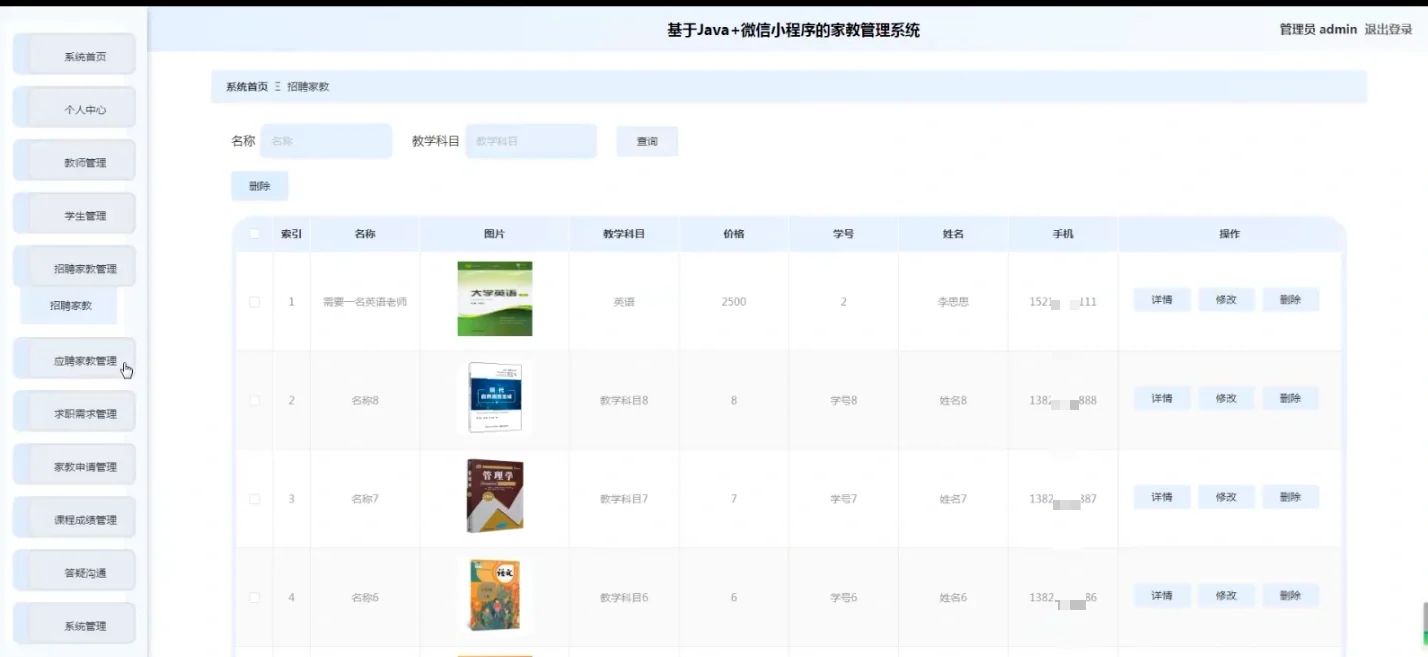Collapse the 招聘家教管理 menu group
Viewport: 1428px width, 657px height.
[73, 266]
